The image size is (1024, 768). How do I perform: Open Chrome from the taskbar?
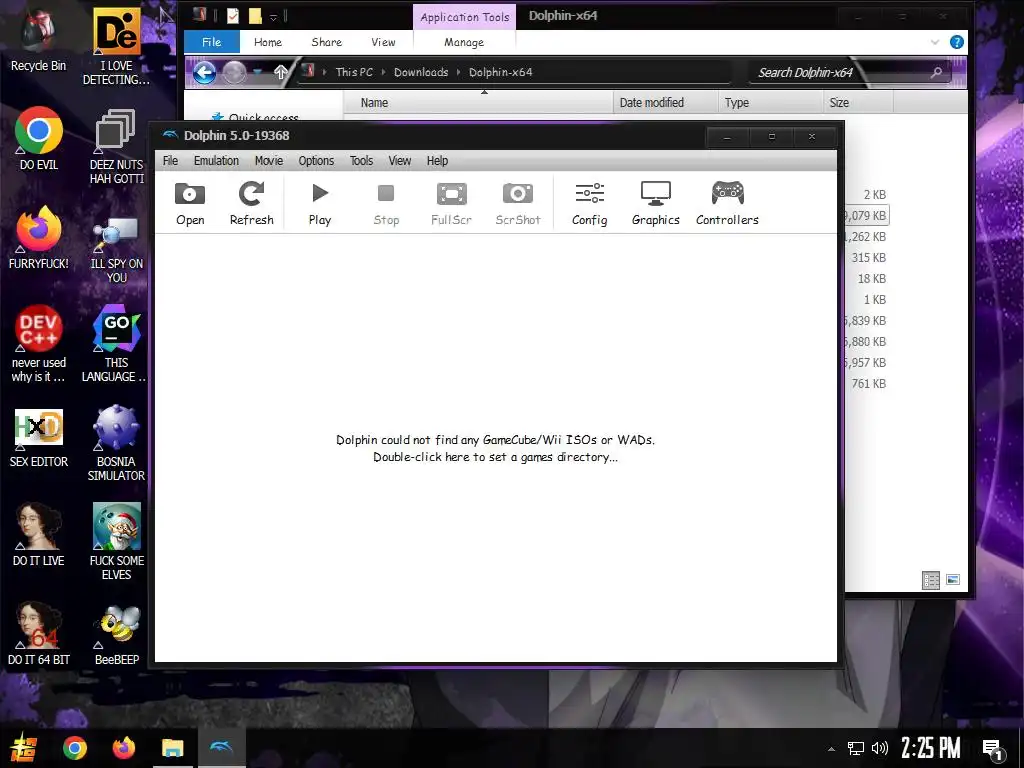click(74, 748)
